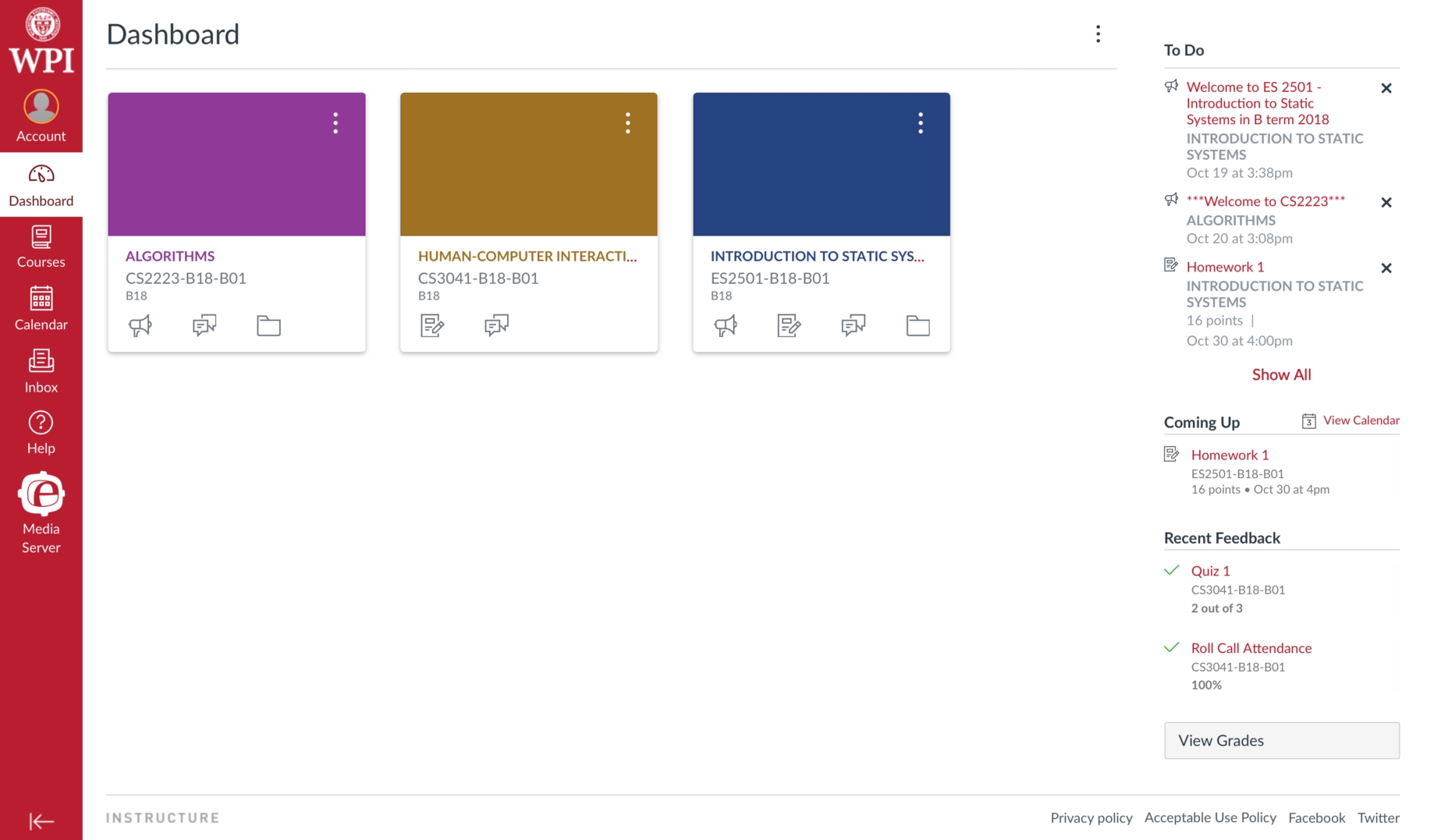Screen dimensions: 1434x840
Task: Open HUMAN-COMPUTER INTERACTI... course link
Action: click(527, 256)
